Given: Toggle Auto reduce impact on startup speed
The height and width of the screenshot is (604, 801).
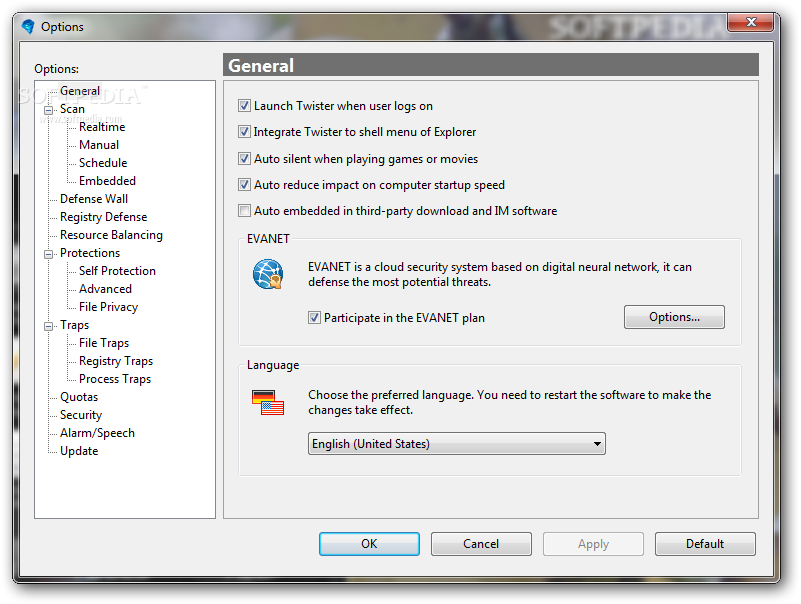Looking at the screenshot, I should tap(244, 184).
